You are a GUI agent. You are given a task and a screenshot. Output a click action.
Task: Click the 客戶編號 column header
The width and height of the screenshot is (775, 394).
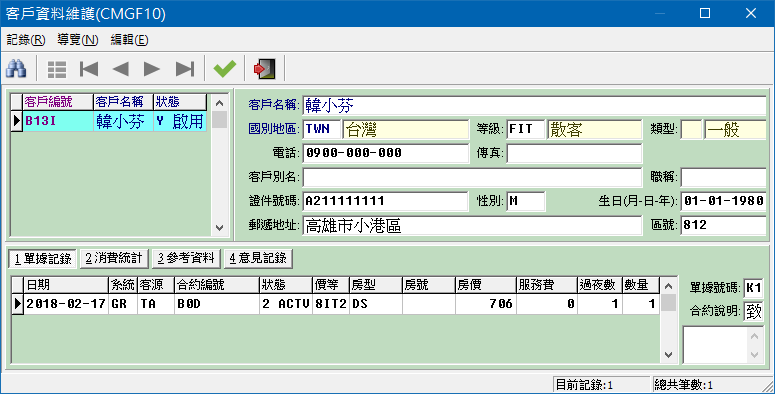[x=58, y=102]
